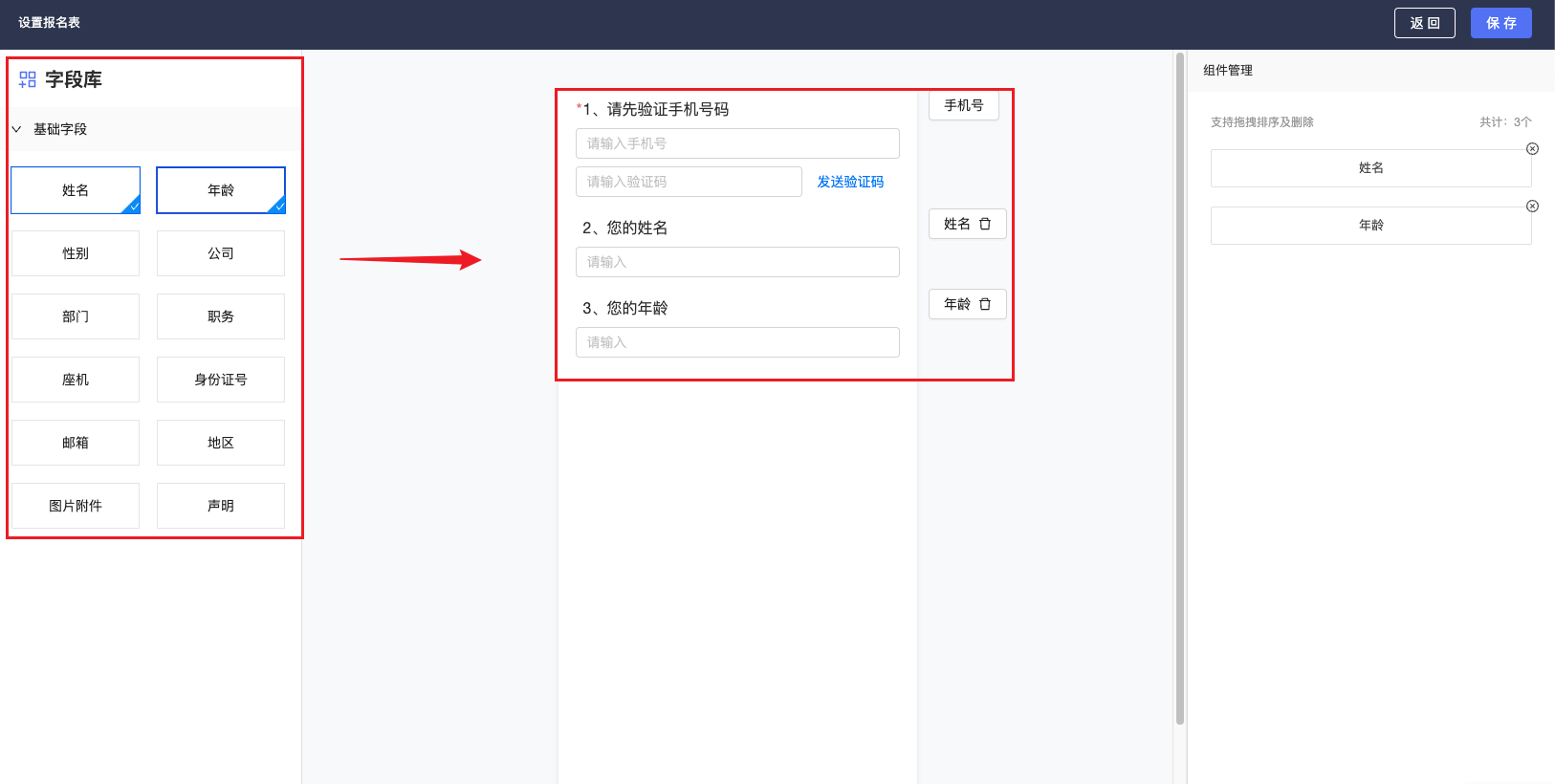Choose the 图片附件 field
1555x784 pixels.
tap(76, 506)
